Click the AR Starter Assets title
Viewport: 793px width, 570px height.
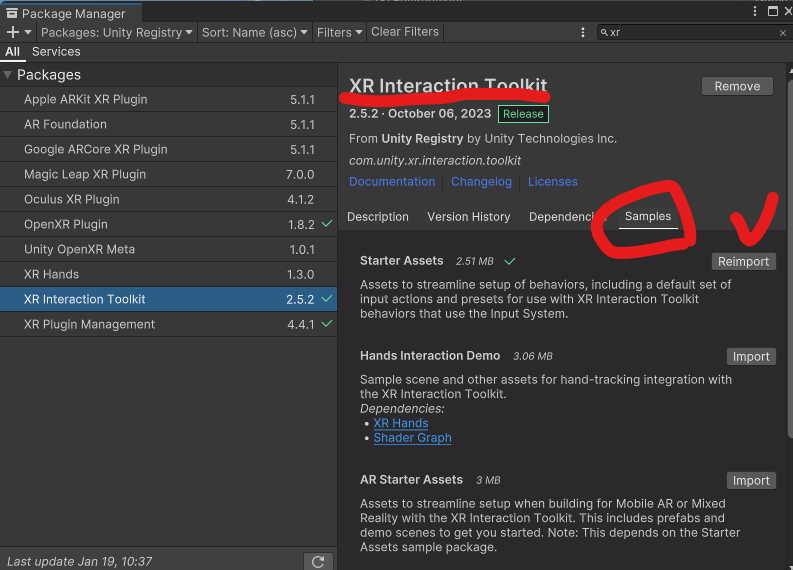tap(411, 480)
